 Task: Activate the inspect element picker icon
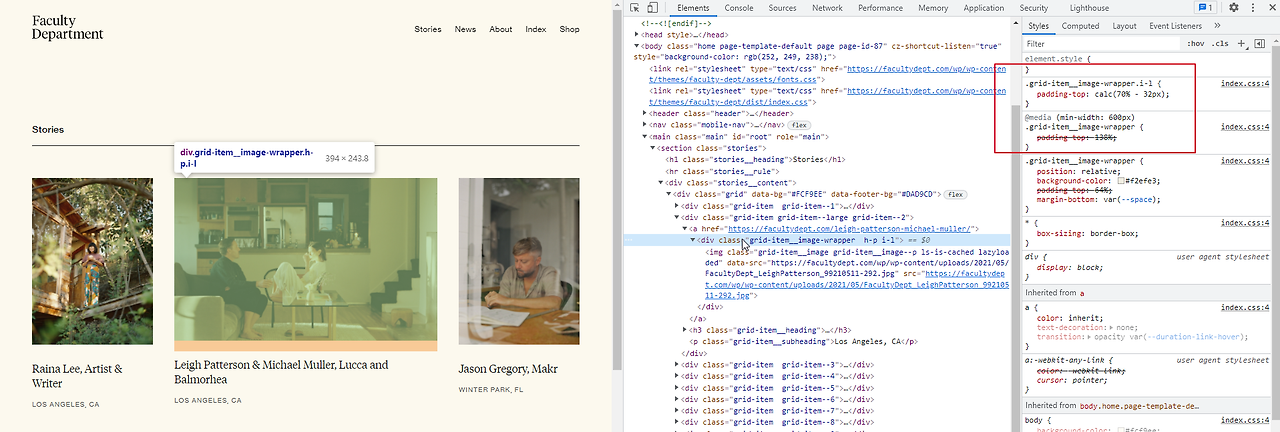click(x=635, y=8)
